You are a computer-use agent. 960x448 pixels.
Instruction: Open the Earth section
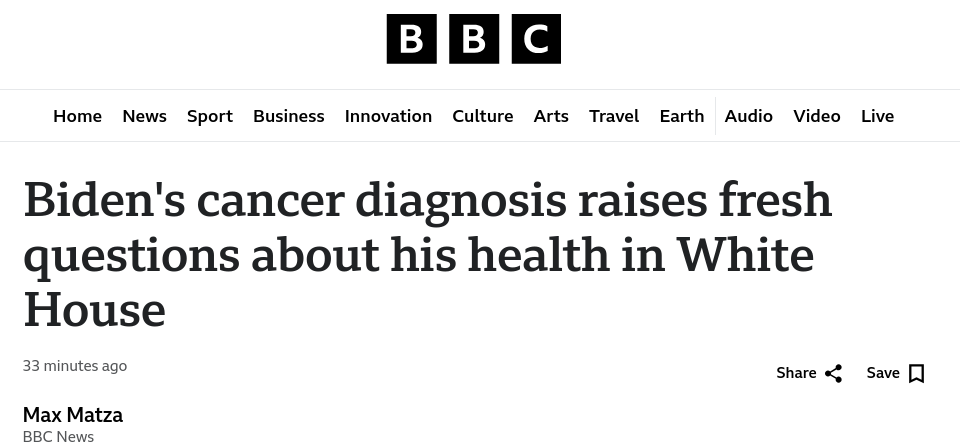click(681, 116)
